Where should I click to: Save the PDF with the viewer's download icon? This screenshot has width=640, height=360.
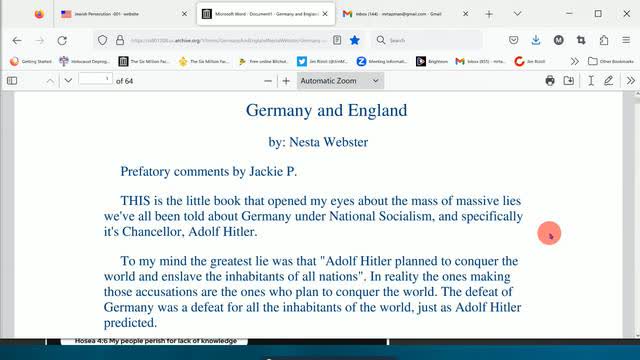[x=569, y=81]
